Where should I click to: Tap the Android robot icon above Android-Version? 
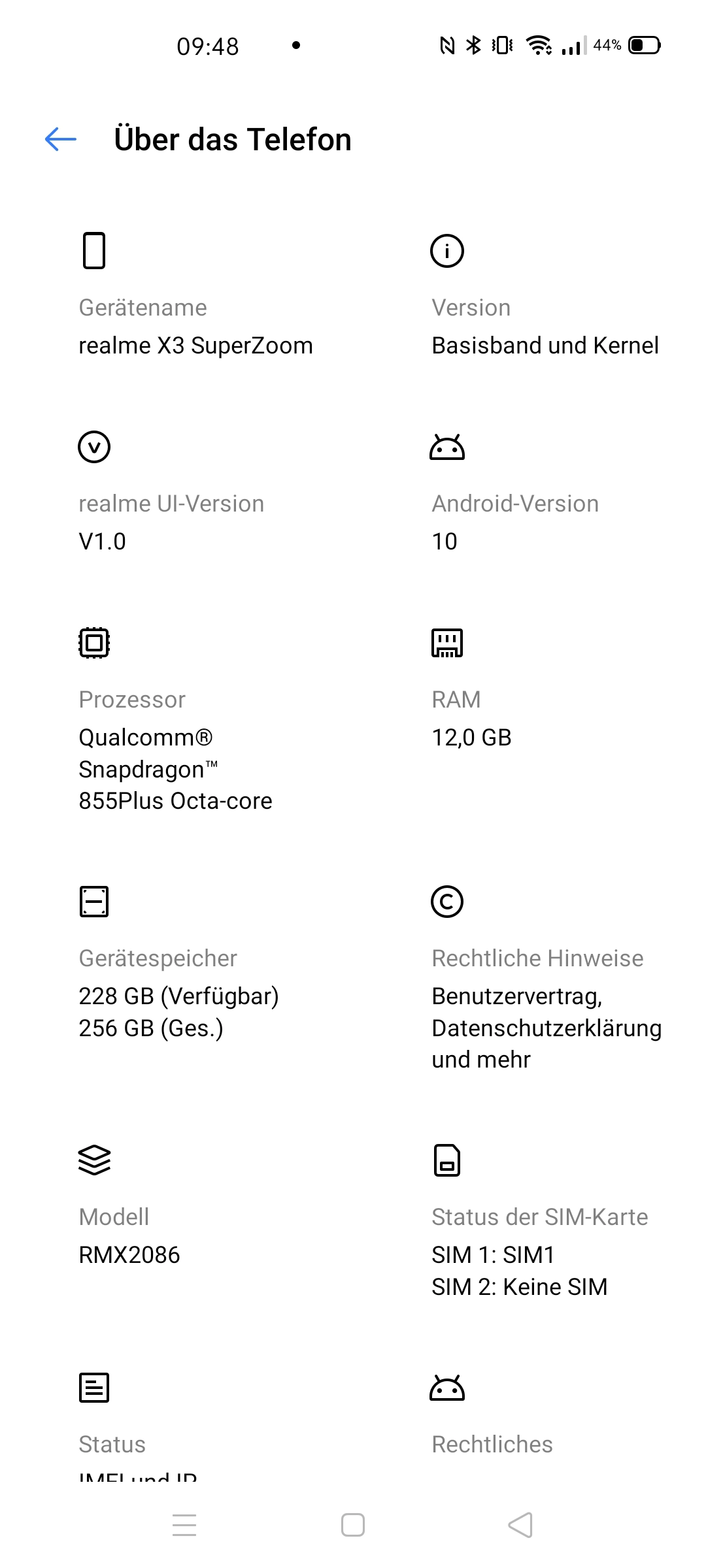447,447
